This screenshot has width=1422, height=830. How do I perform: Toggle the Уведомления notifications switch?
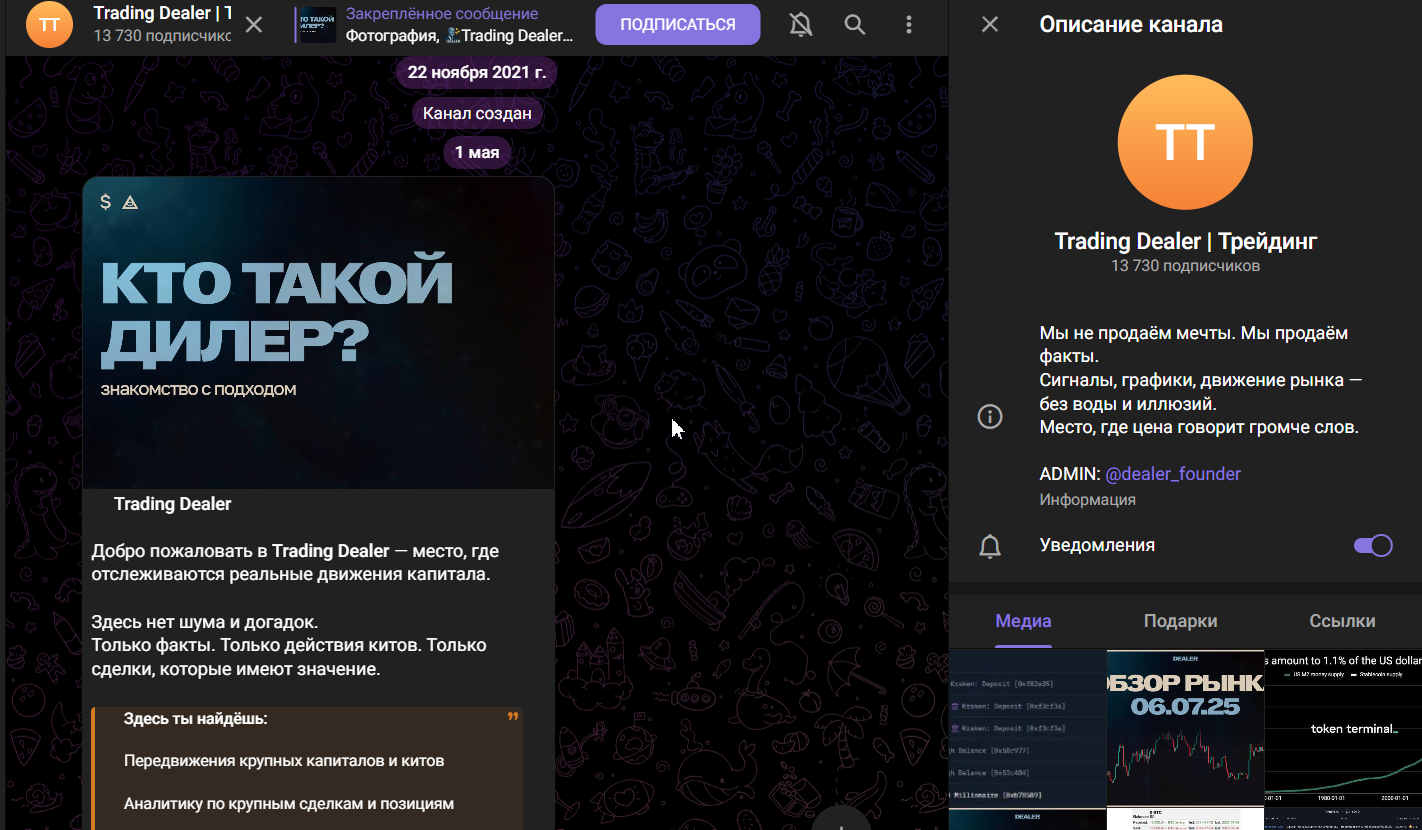click(x=1373, y=545)
